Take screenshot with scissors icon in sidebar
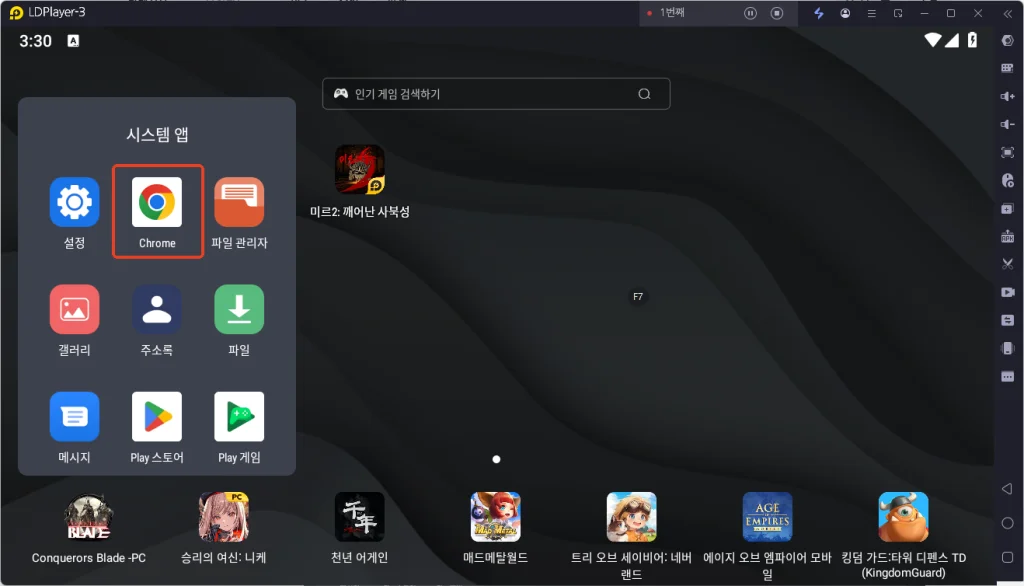The image size is (1024, 586). click(x=1008, y=264)
